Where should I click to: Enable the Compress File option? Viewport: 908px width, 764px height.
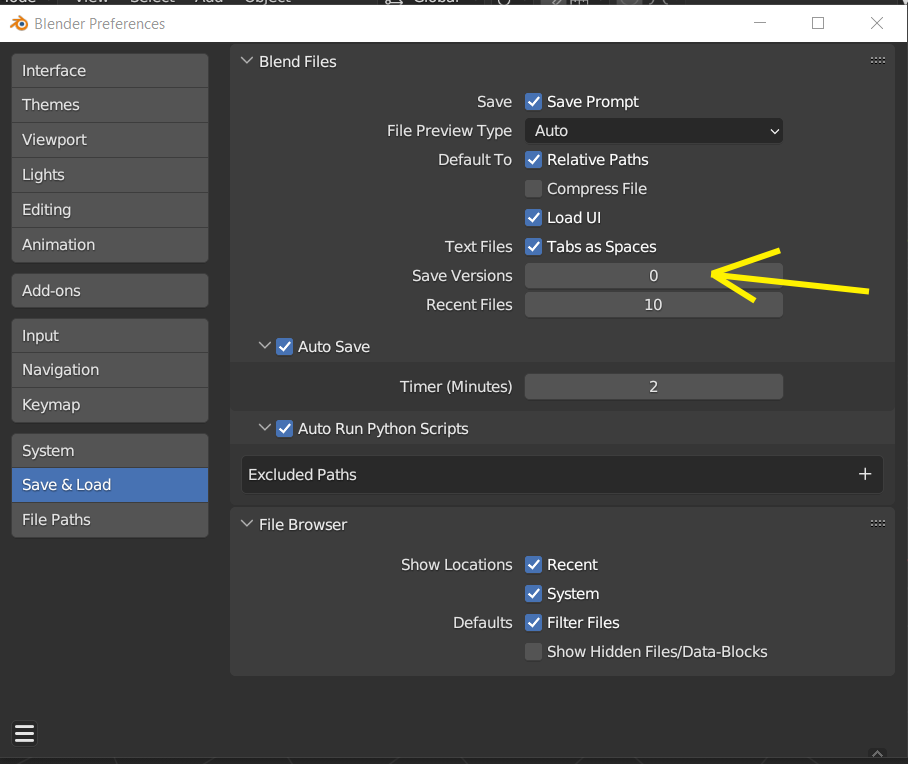pos(534,189)
